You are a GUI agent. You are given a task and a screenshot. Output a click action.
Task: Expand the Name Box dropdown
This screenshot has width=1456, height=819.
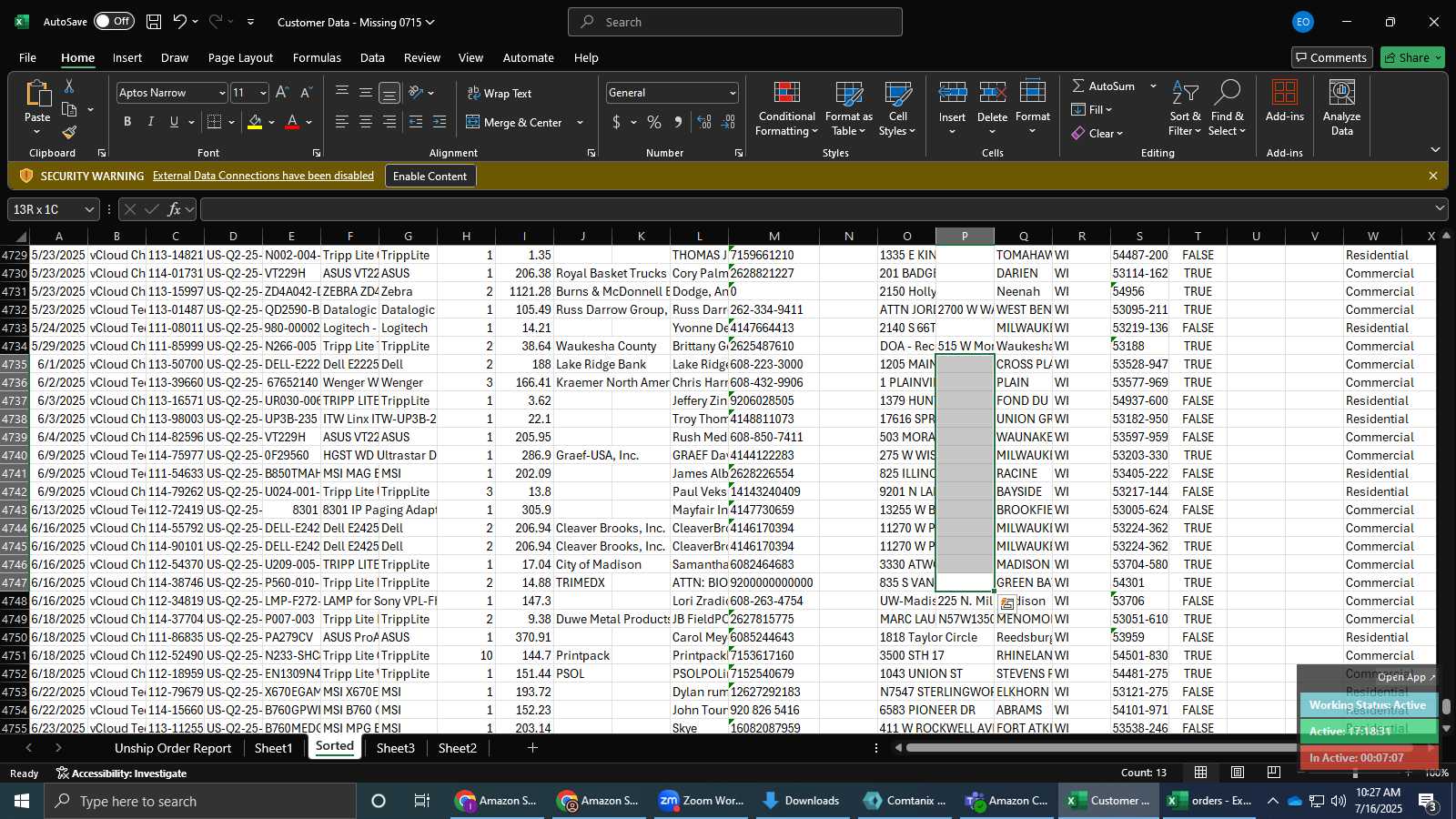click(88, 209)
